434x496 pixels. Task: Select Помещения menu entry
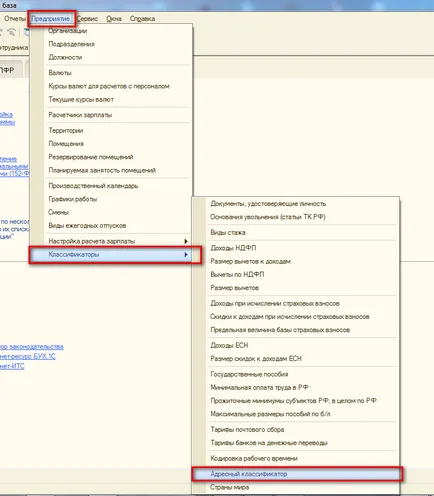point(66,144)
